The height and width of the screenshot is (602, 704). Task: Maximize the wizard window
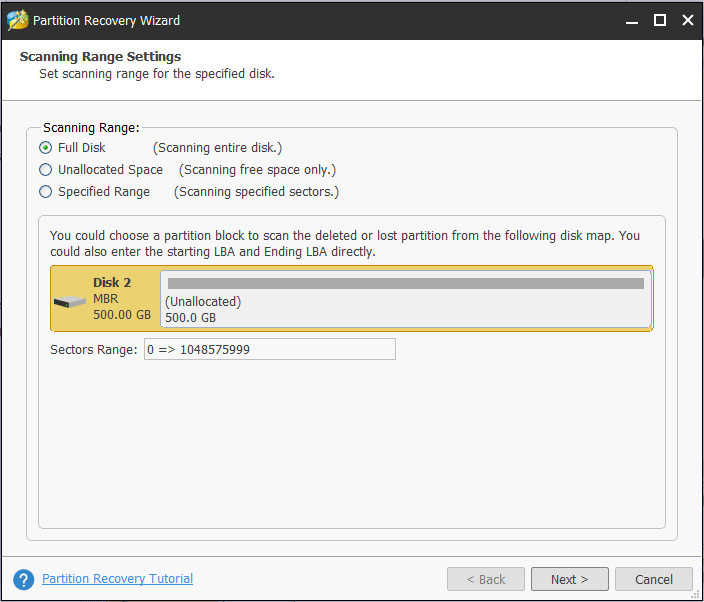coord(660,20)
